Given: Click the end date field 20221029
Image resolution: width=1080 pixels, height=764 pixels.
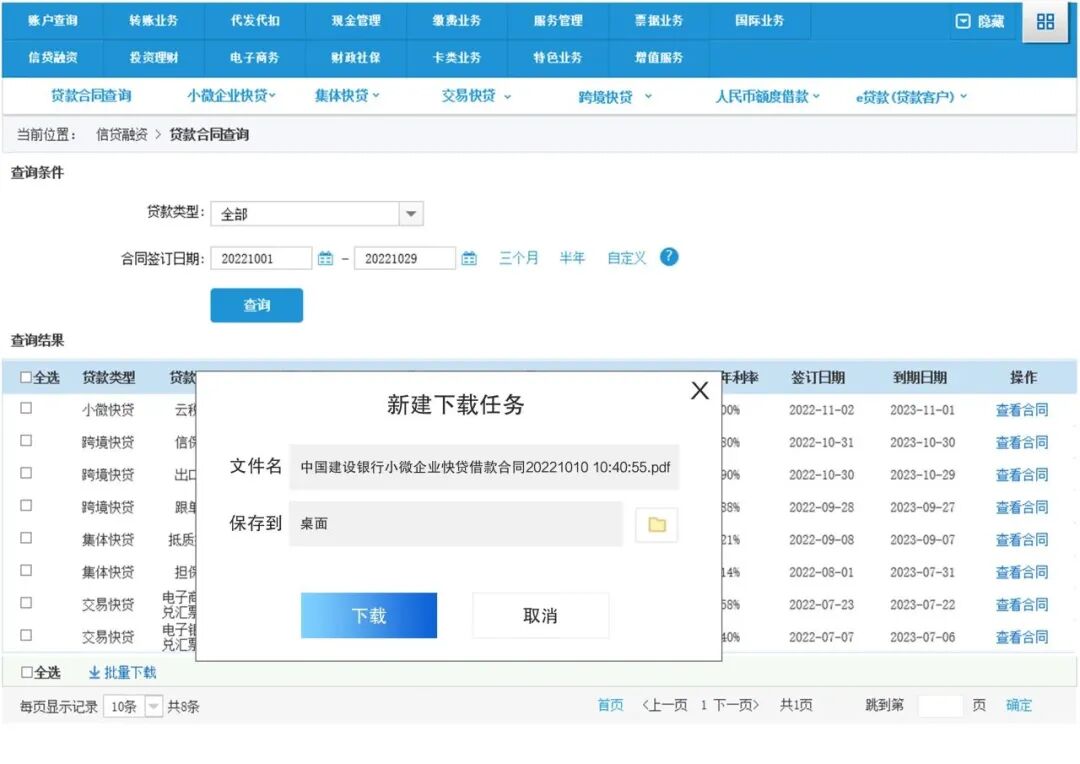Looking at the screenshot, I should (x=404, y=258).
